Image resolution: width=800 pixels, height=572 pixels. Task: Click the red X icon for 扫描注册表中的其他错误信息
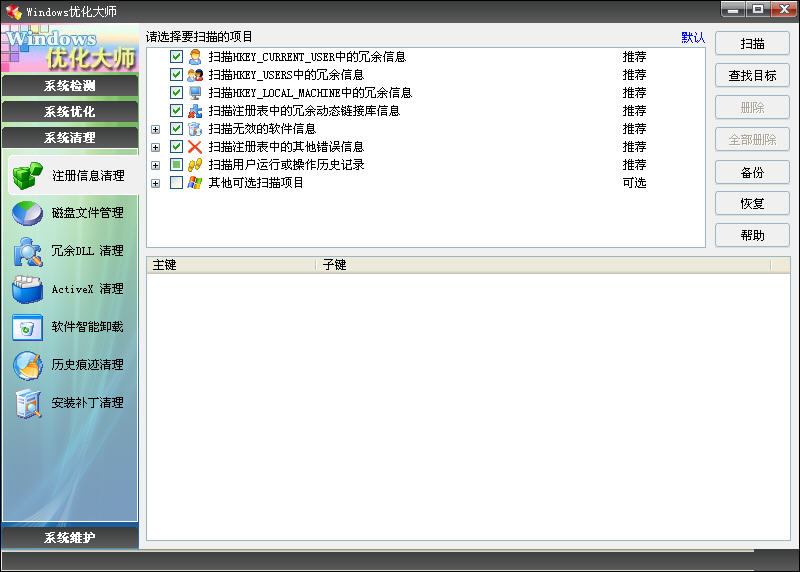[x=195, y=147]
